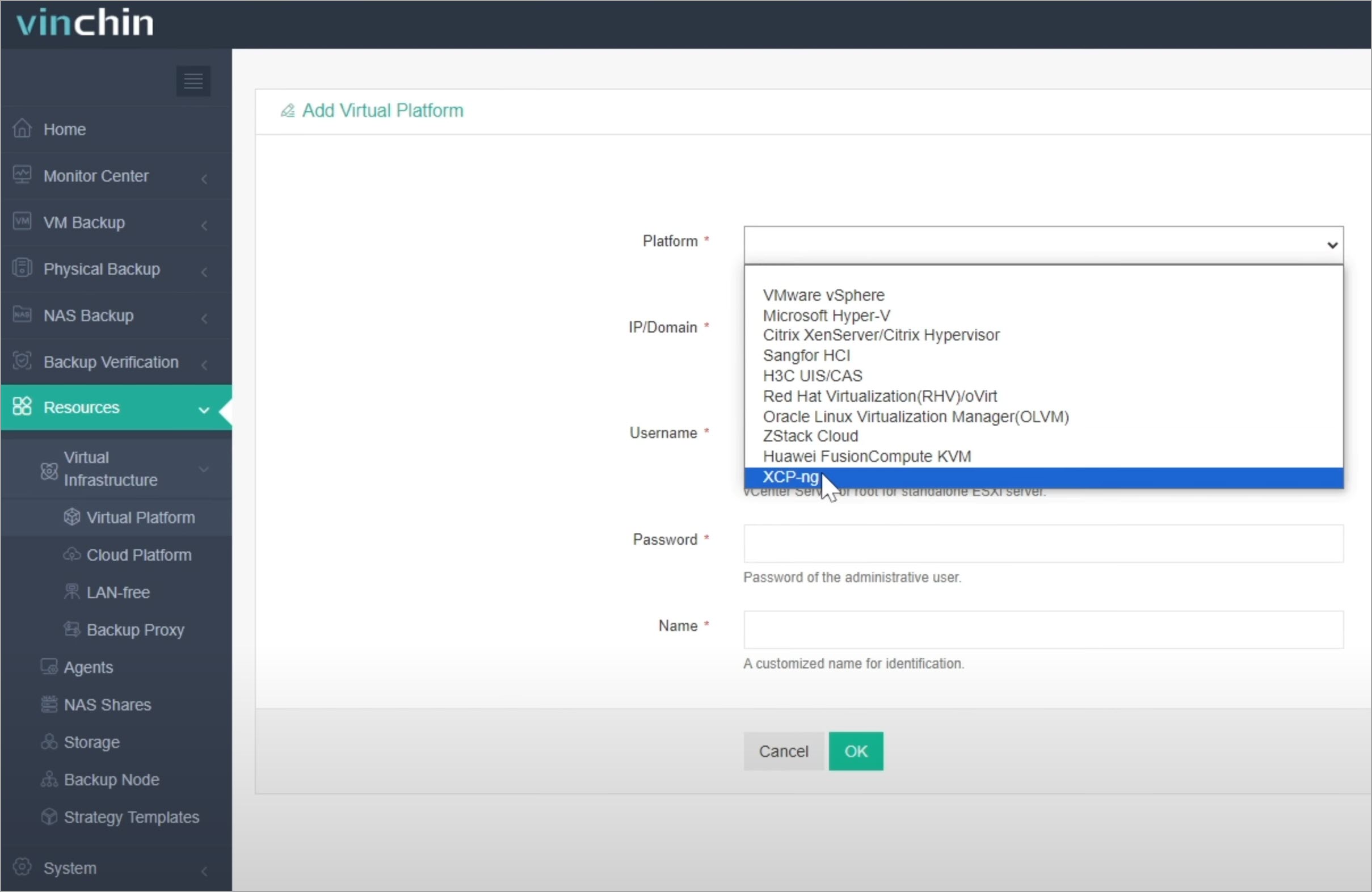Click the Cancel button

[784, 750]
